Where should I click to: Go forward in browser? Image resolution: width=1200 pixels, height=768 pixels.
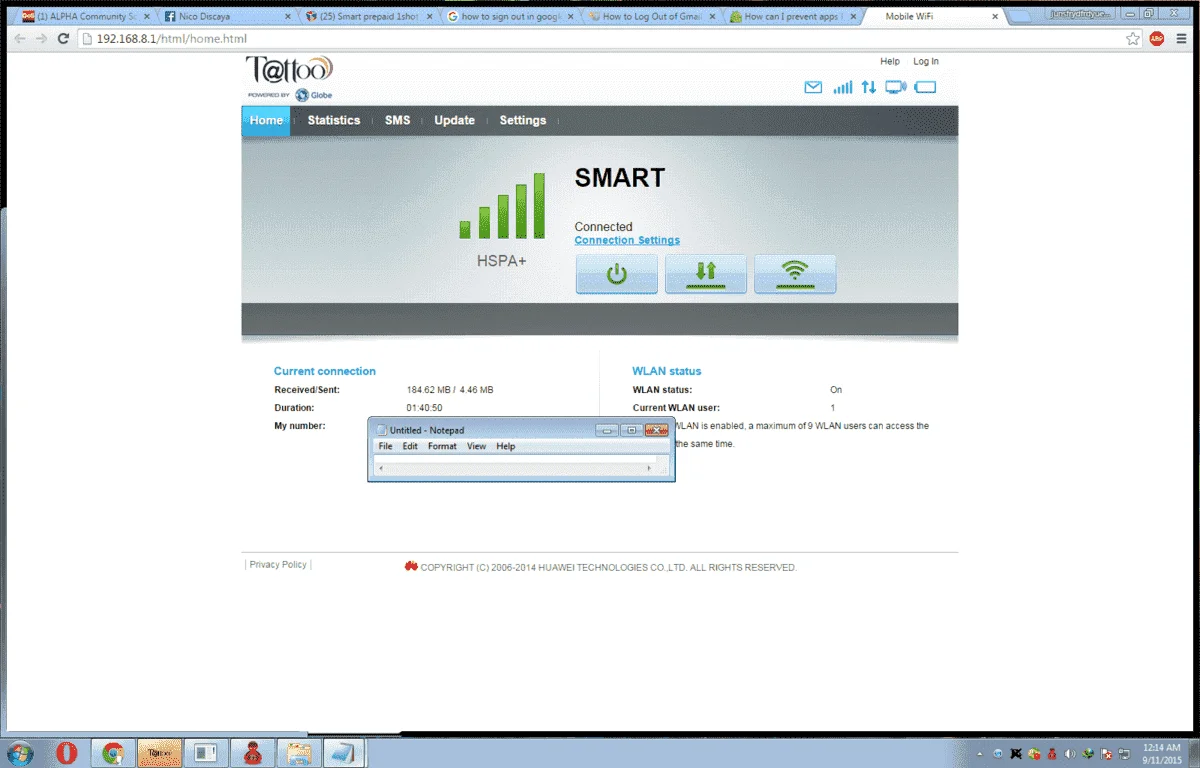point(41,38)
